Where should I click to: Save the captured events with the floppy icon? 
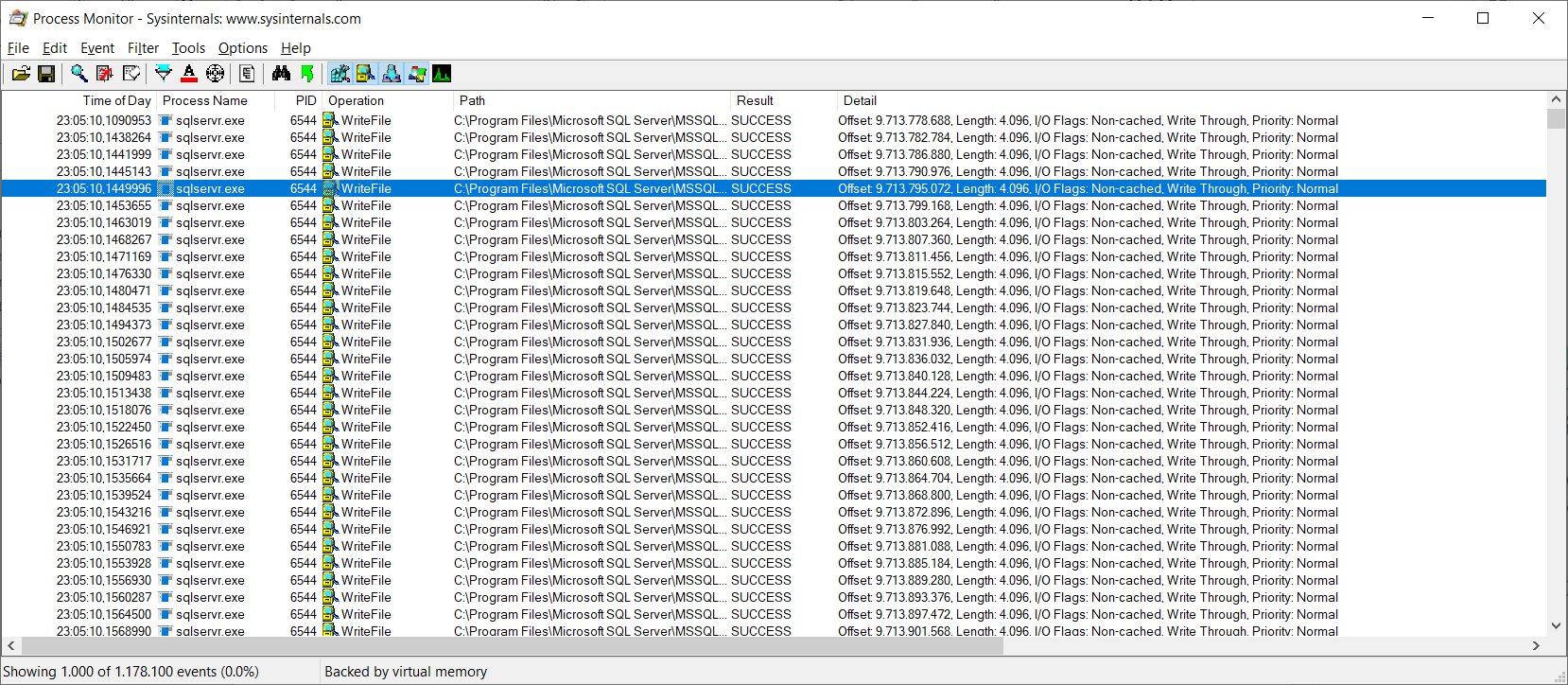[x=45, y=74]
